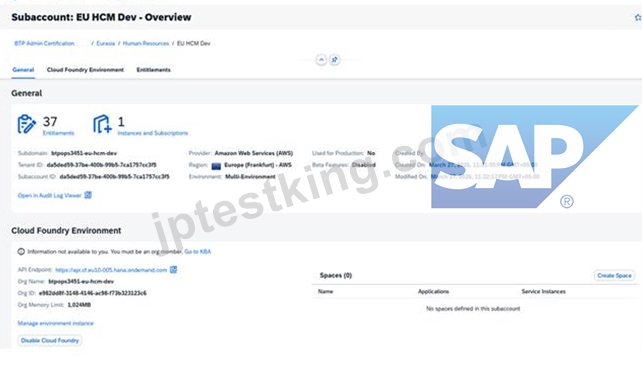Click the Entitlements clipboard icon

pos(26,124)
